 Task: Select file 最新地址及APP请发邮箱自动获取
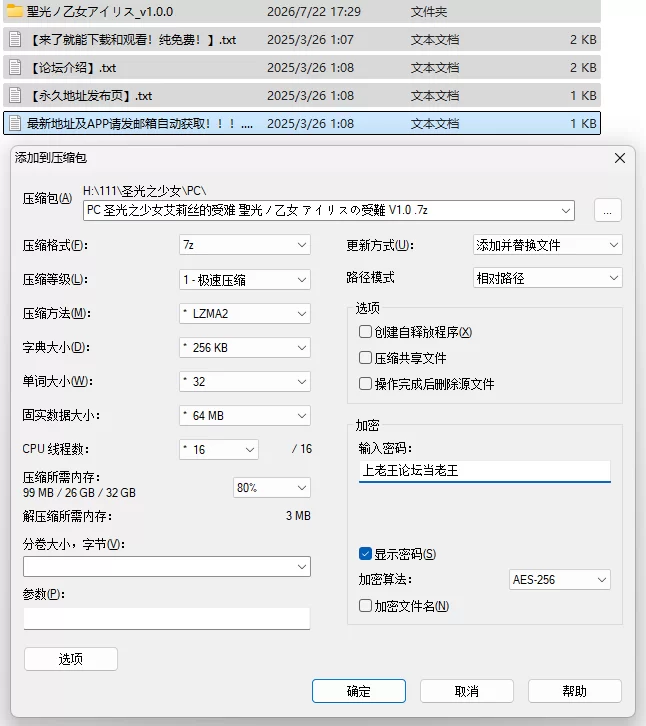pos(302,123)
